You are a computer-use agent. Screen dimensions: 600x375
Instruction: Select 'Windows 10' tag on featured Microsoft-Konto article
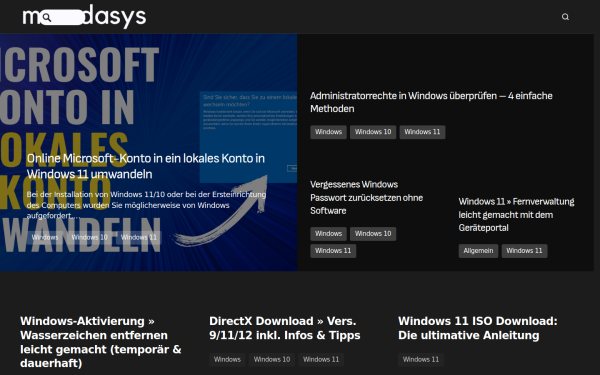click(x=90, y=237)
